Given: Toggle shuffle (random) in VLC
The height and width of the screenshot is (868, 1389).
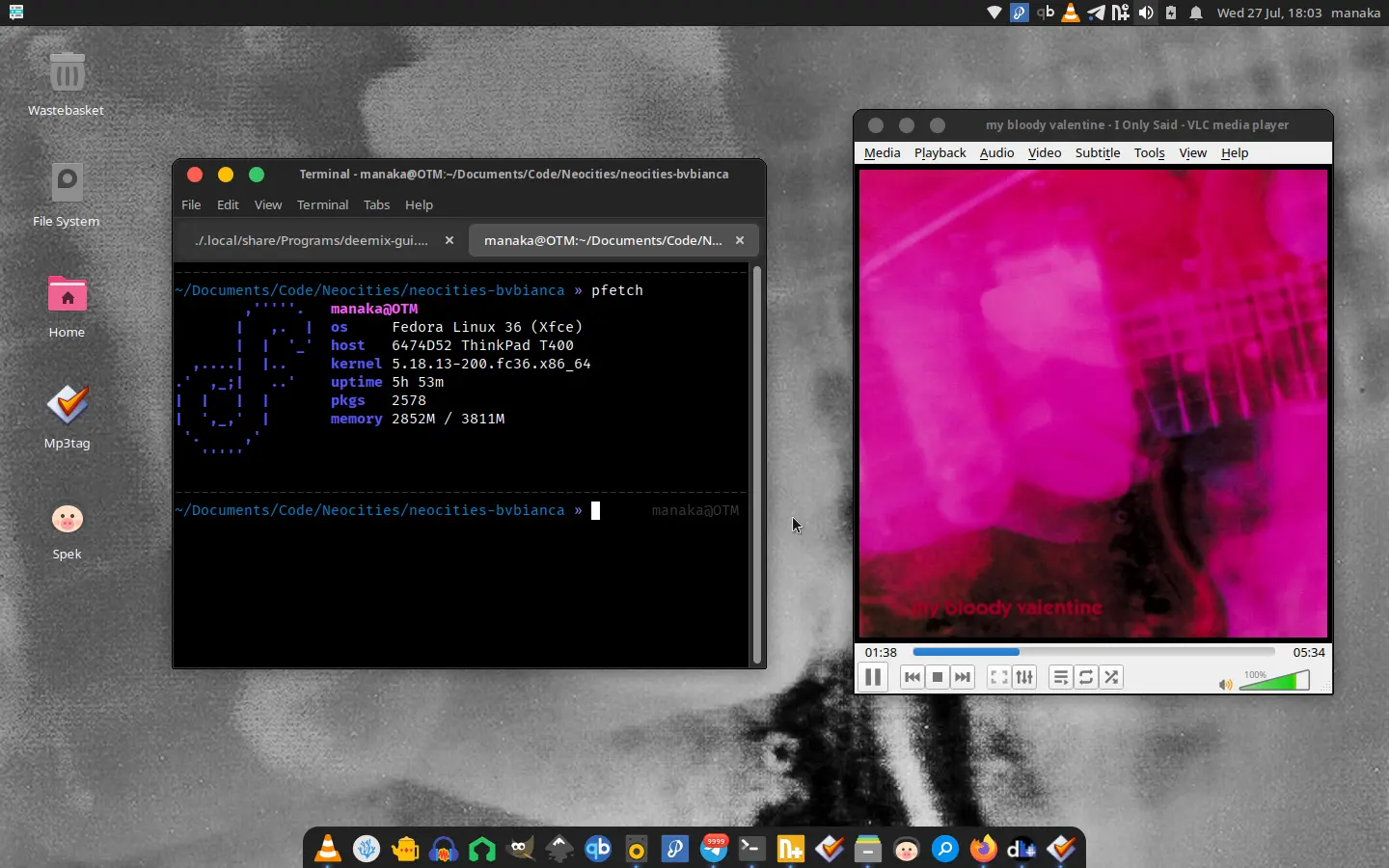Looking at the screenshot, I should pyautogui.click(x=1111, y=677).
